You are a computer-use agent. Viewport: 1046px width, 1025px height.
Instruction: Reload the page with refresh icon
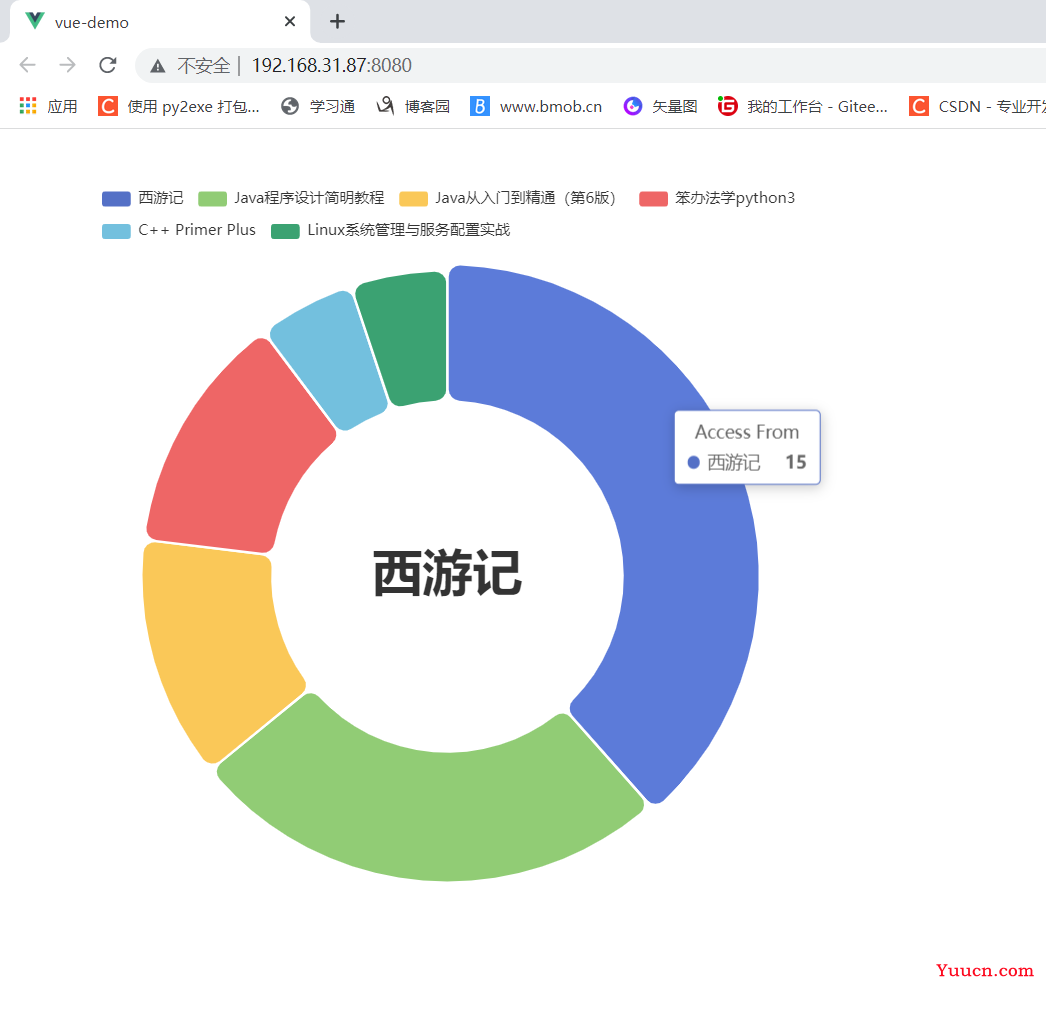coord(108,65)
